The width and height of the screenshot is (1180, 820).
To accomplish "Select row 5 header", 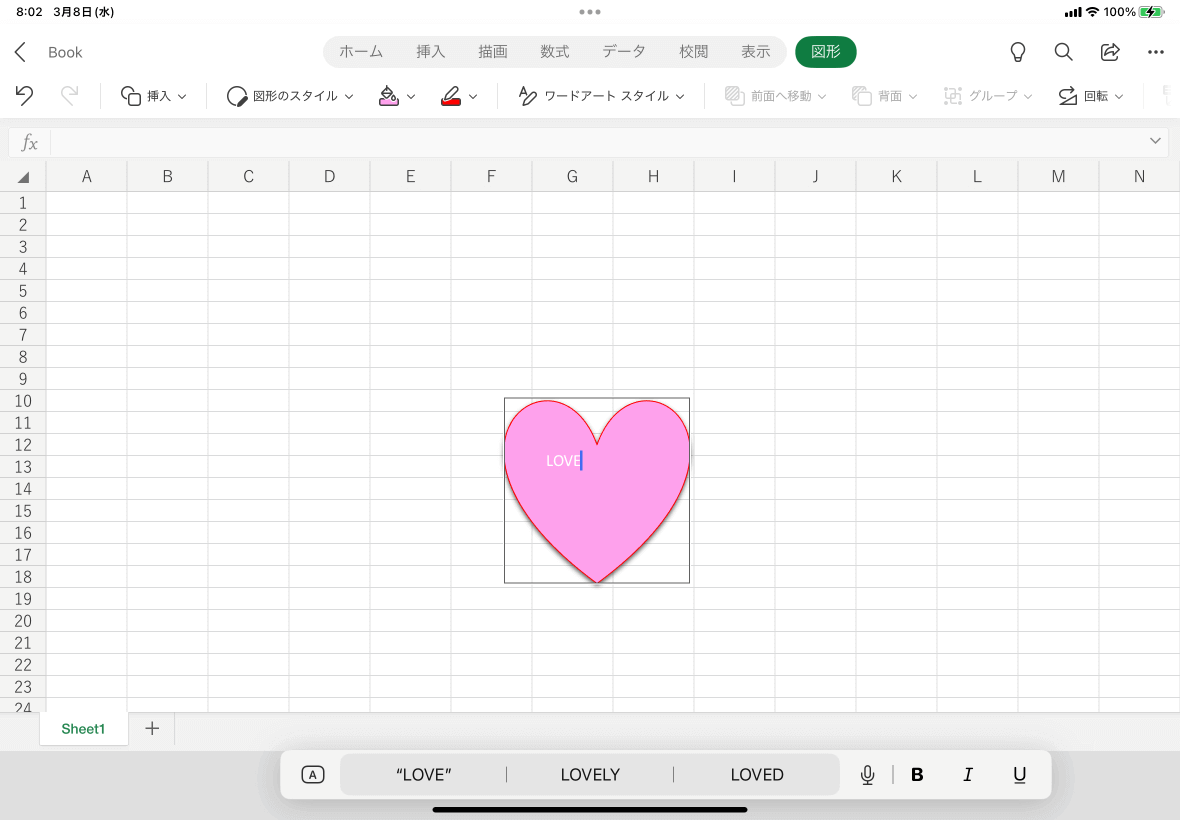I will tap(23, 291).
